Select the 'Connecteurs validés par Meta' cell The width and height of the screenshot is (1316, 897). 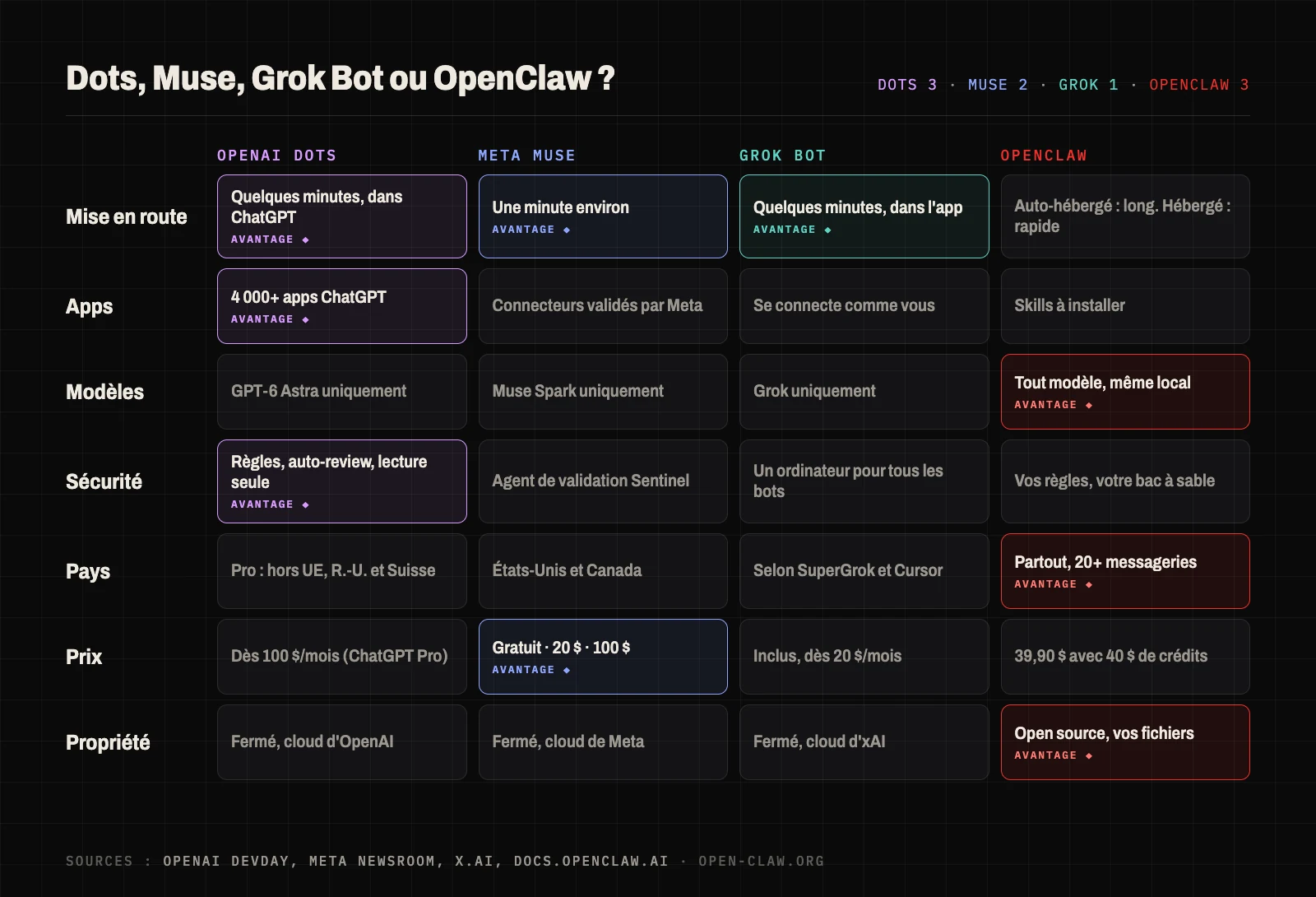603,306
